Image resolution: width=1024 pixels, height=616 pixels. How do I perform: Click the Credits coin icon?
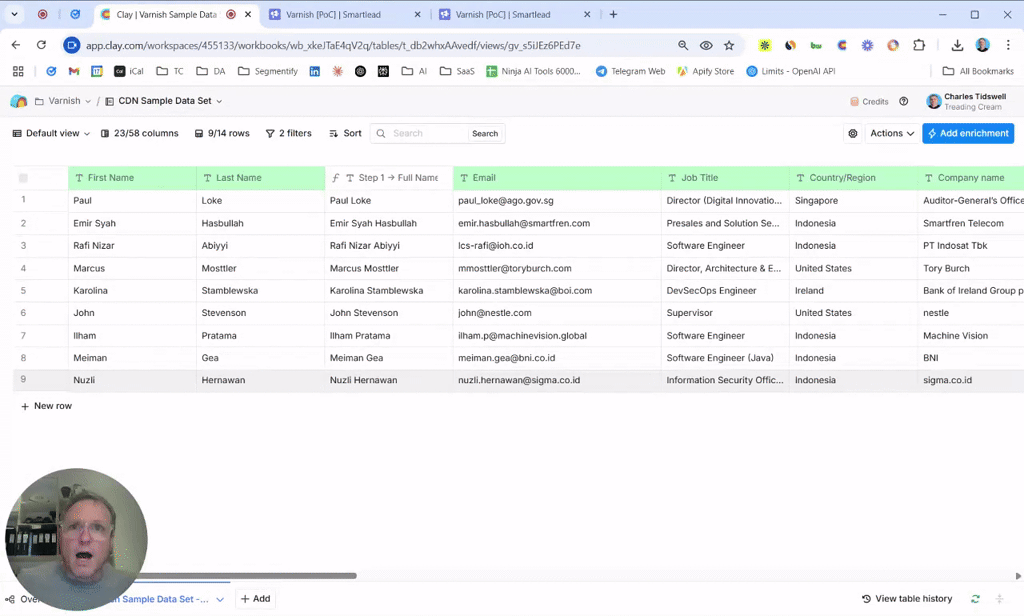pos(855,101)
